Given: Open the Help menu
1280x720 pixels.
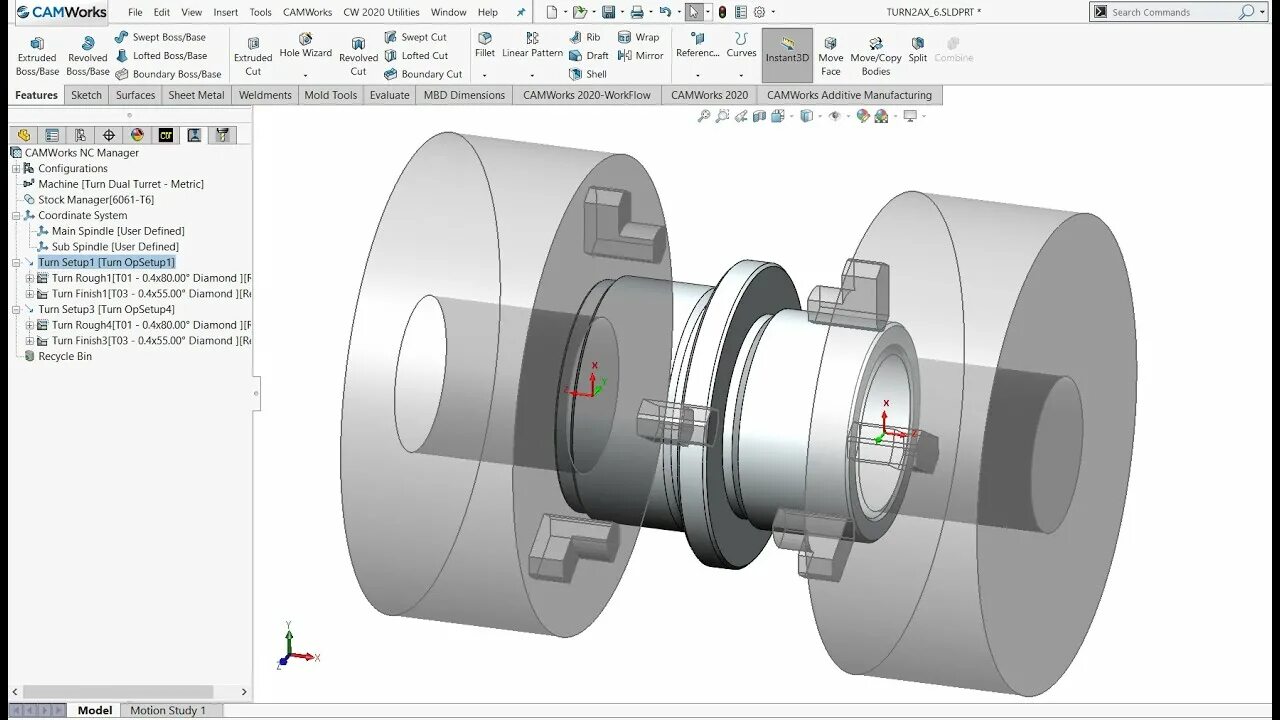Looking at the screenshot, I should tap(488, 12).
